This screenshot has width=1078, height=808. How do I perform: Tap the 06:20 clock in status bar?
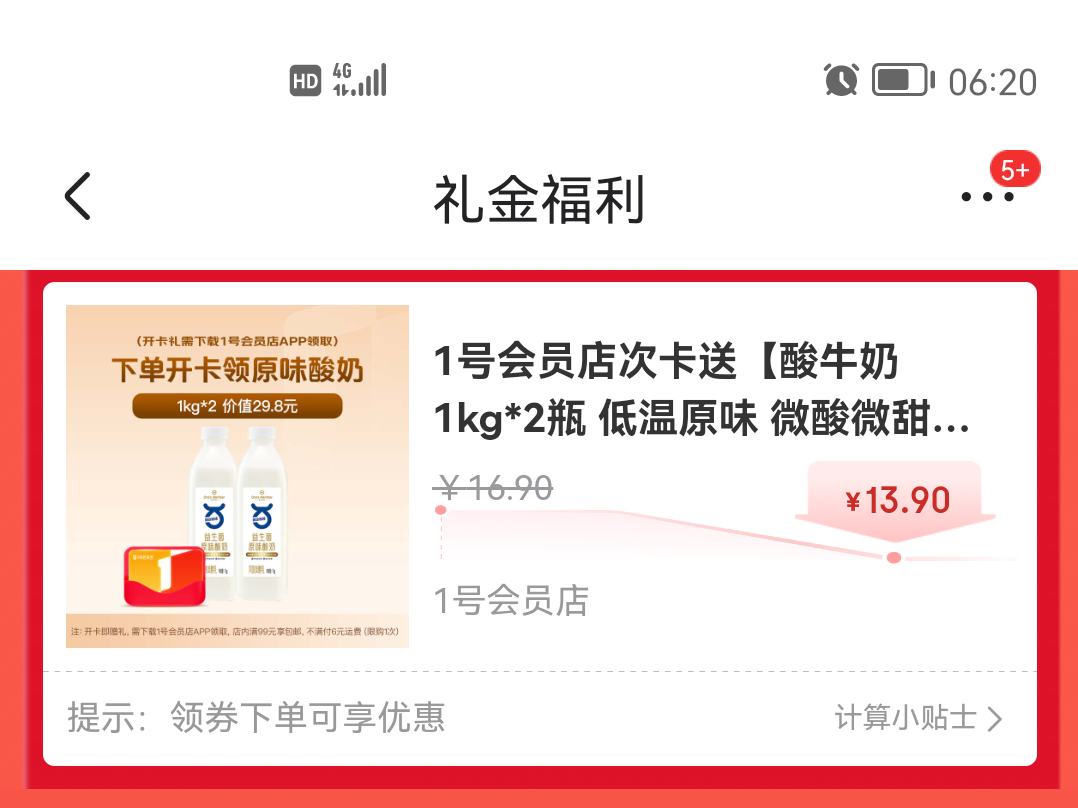click(x=993, y=82)
